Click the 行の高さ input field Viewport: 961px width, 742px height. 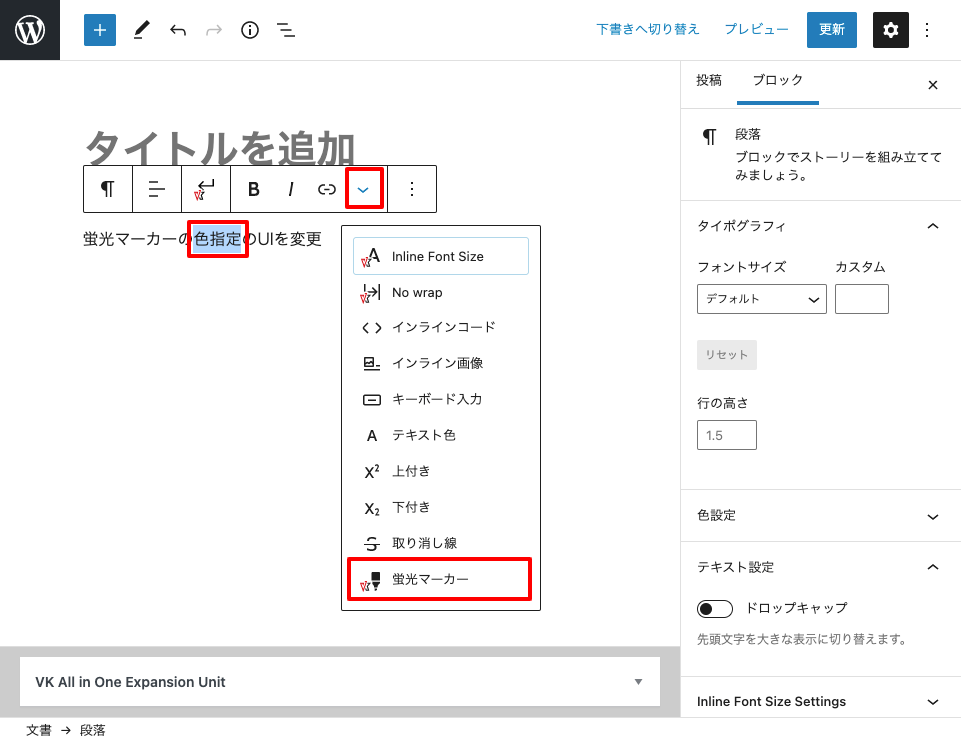point(726,435)
